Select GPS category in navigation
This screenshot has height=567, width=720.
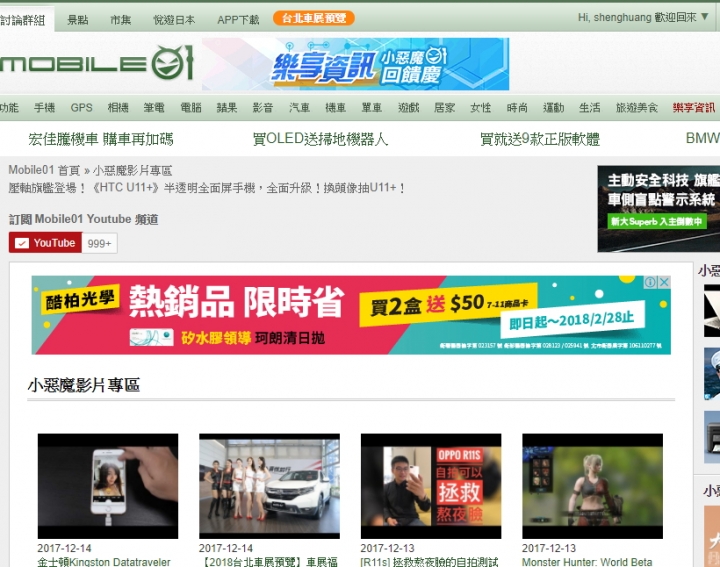click(81, 107)
